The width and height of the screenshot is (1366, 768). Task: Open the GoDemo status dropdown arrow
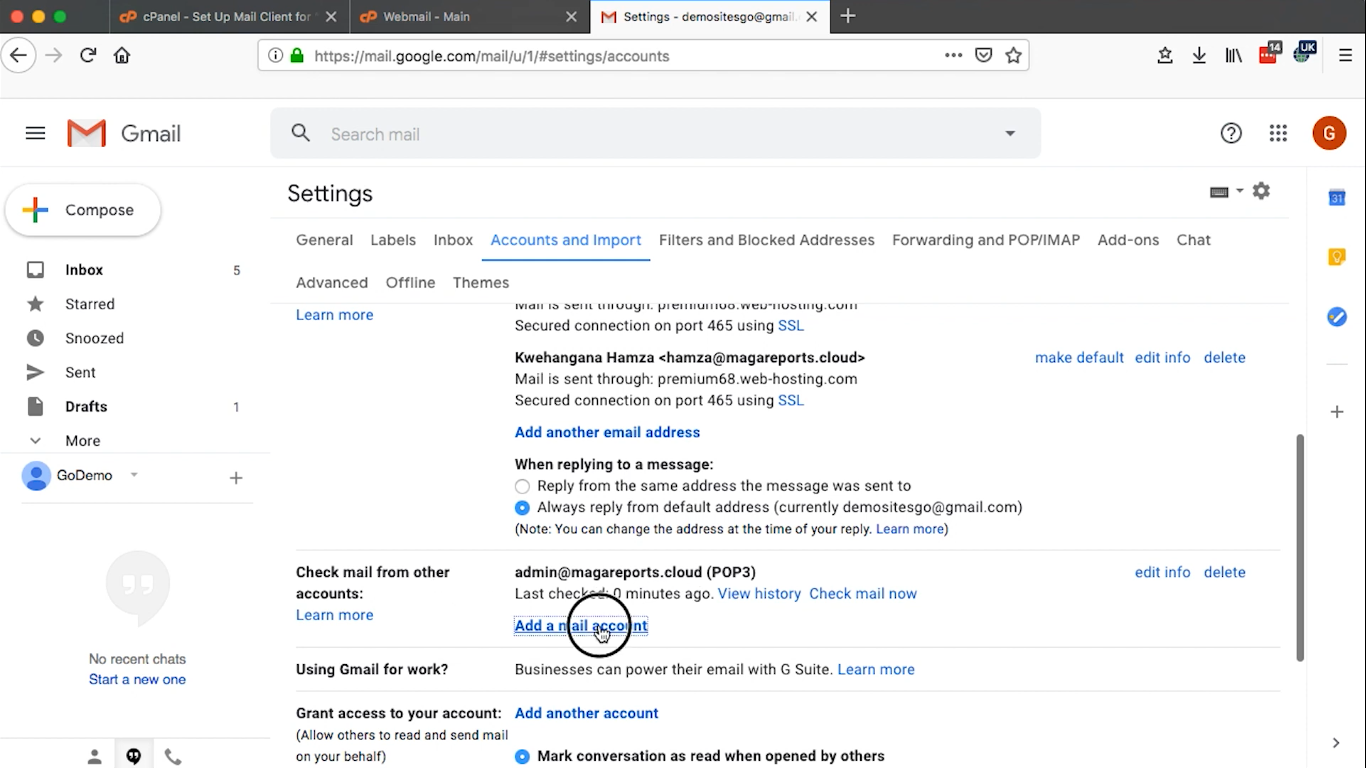tap(134, 475)
